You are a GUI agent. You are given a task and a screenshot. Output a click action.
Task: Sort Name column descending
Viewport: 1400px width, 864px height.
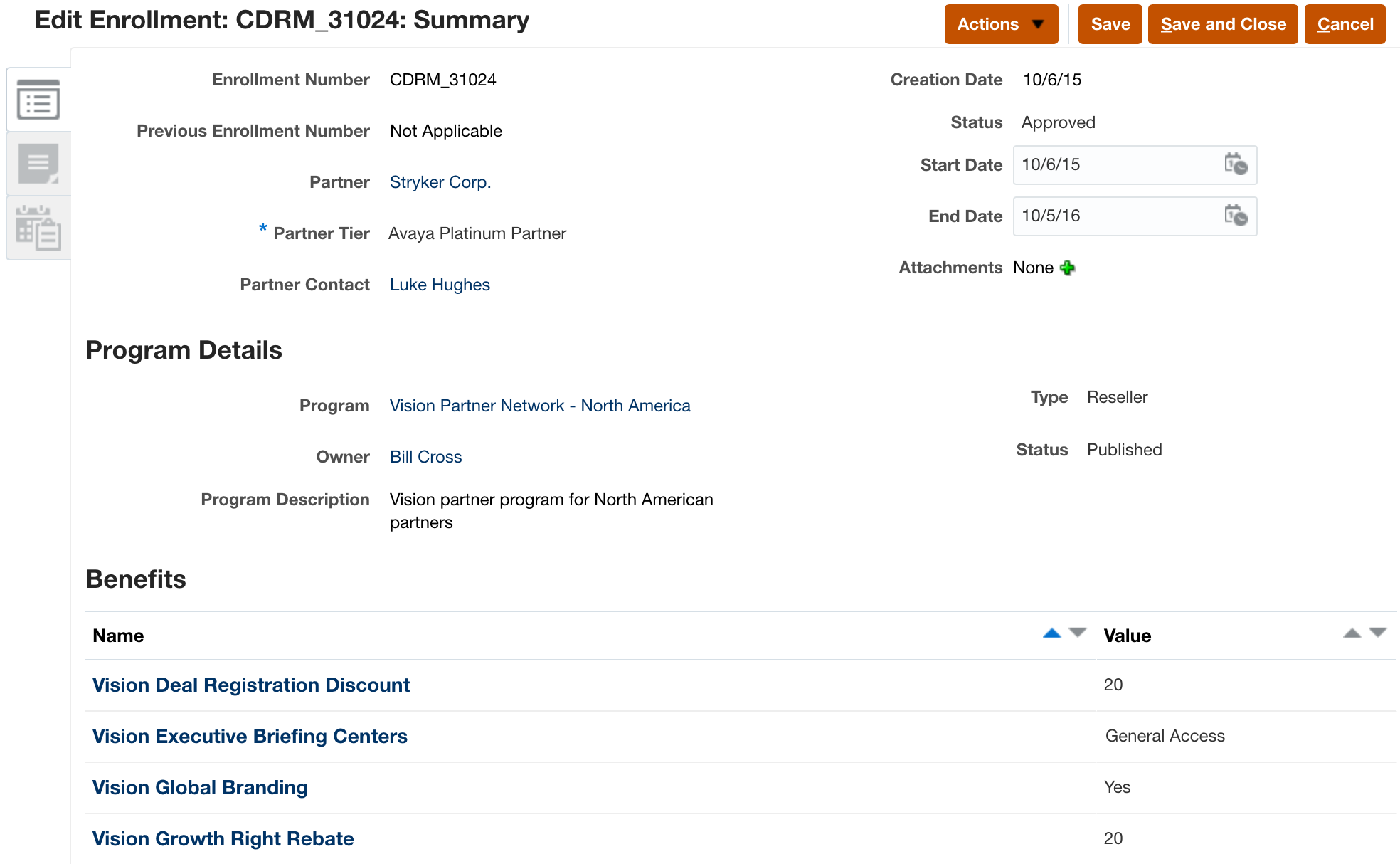(x=1078, y=633)
